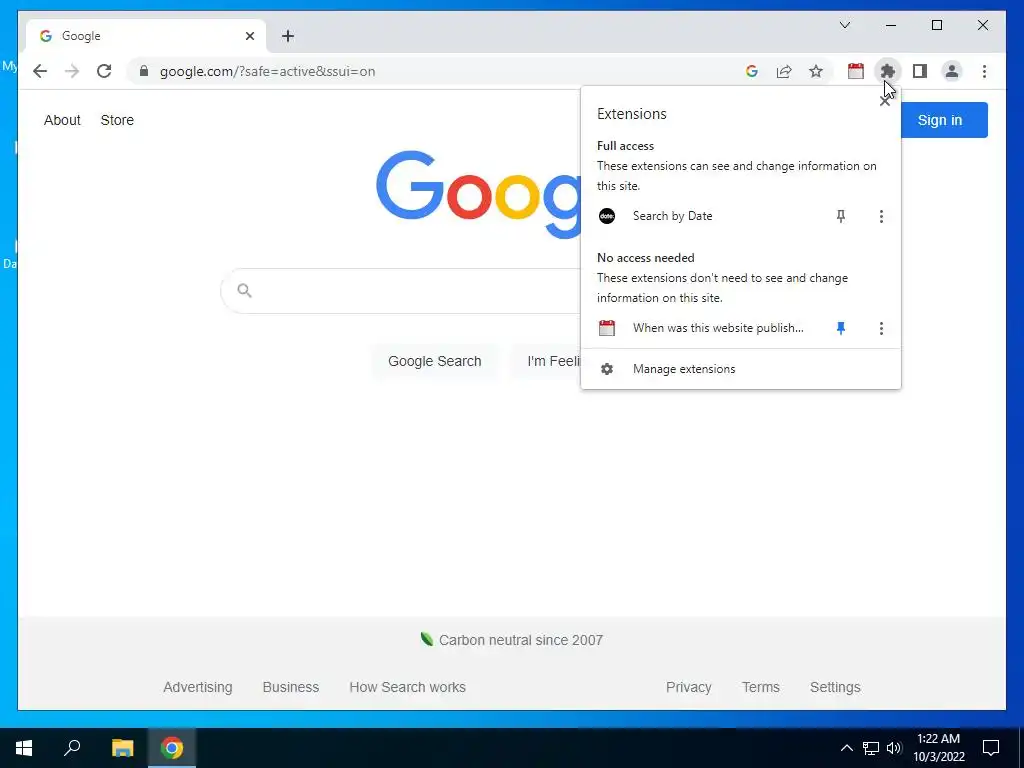
Task: Open File Explorer from the taskbar
Action: (x=122, y=748)
